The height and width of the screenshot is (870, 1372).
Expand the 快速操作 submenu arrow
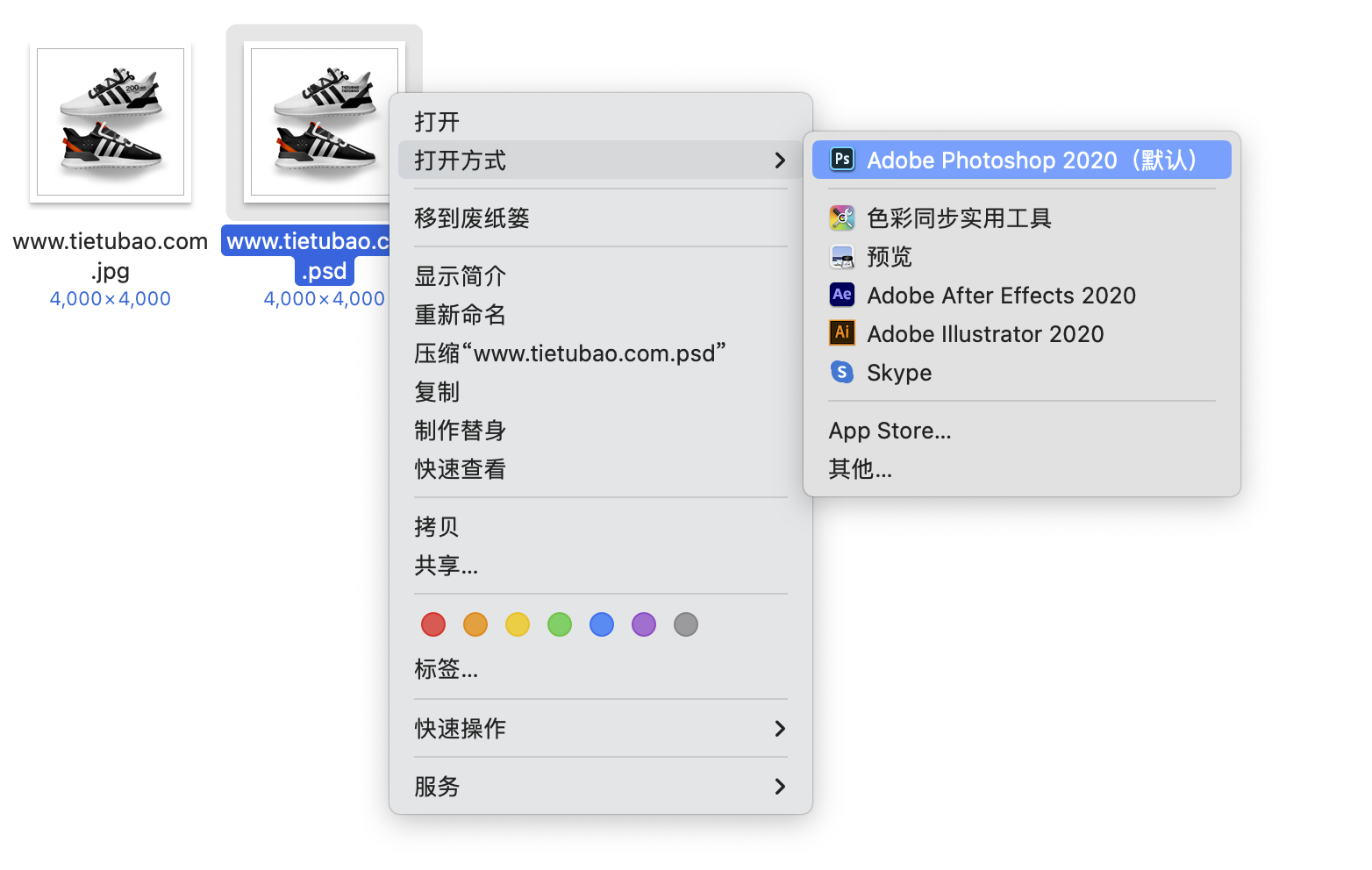pos(780,729)
